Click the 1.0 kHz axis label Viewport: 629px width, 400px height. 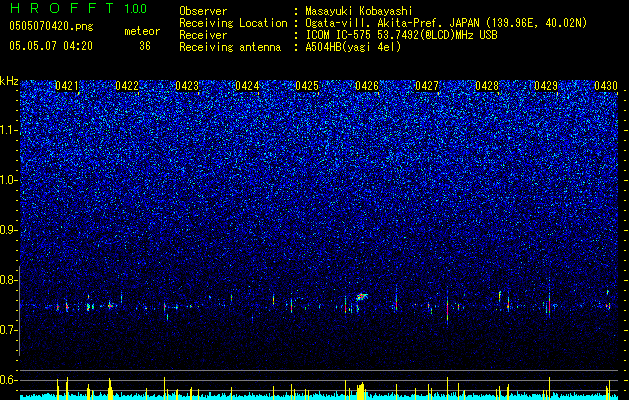(9, 180)
